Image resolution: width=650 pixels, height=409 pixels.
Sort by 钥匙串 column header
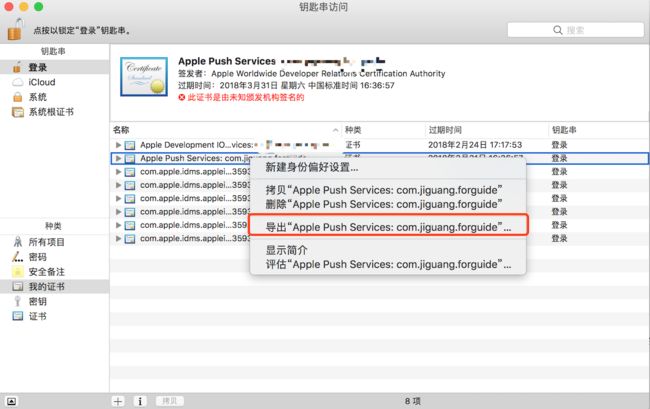[x=599, y=130]
